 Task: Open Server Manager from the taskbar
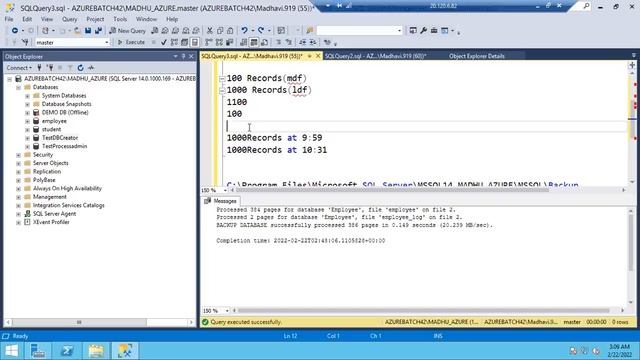[38, 351]
